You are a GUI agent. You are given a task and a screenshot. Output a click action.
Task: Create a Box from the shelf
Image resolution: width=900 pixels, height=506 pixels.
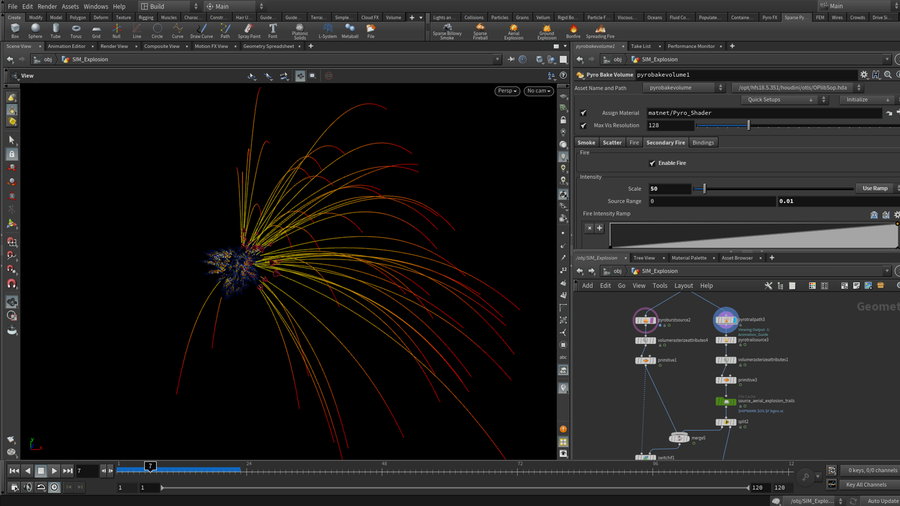(x=15, y=30)
